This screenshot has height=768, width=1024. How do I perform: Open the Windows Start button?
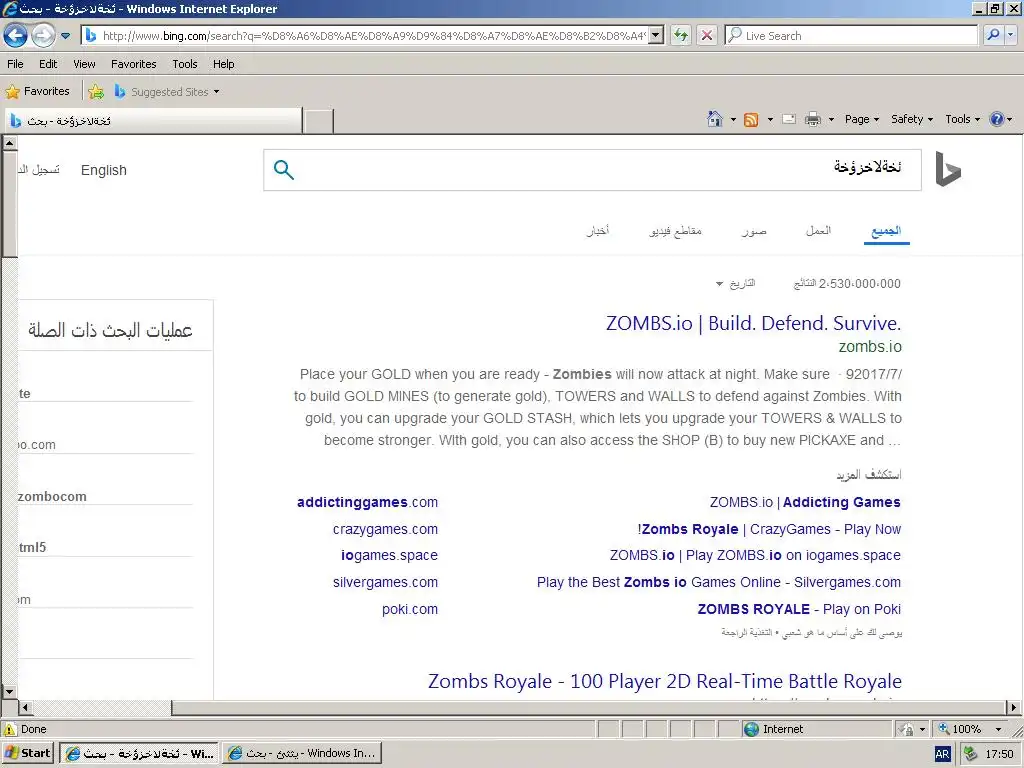[28, 753]
